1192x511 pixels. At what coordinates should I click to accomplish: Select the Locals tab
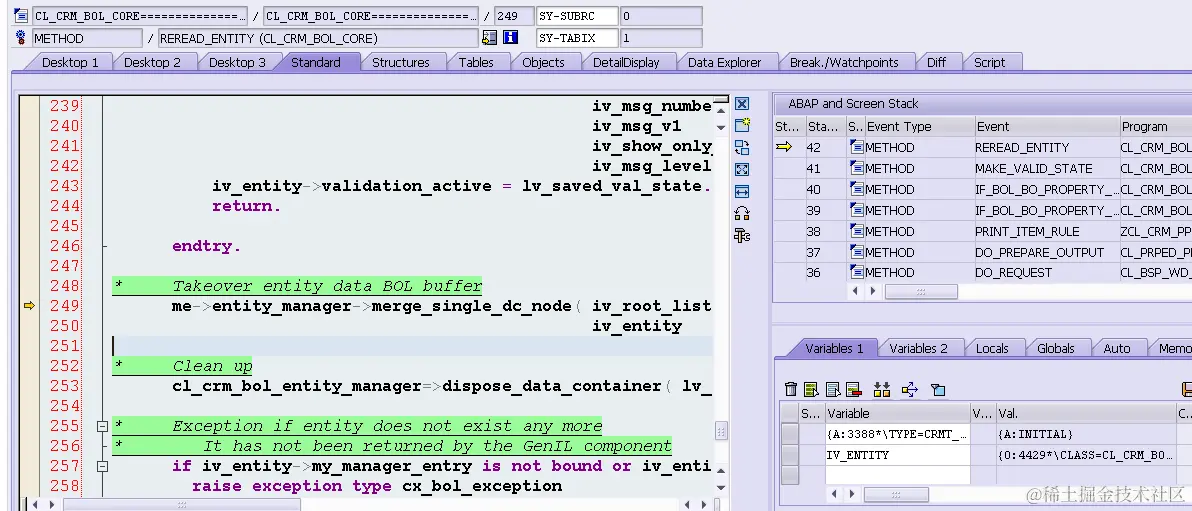pos(992,348)
